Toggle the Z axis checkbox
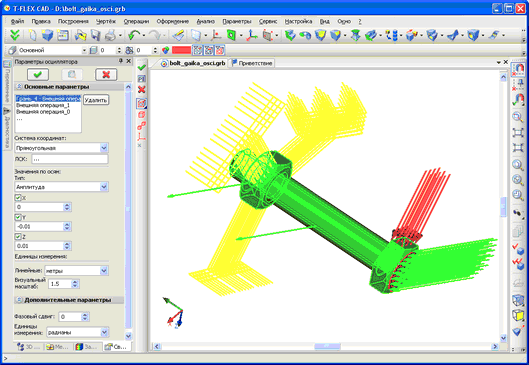The image size is (529, 365). click(18, 237)
